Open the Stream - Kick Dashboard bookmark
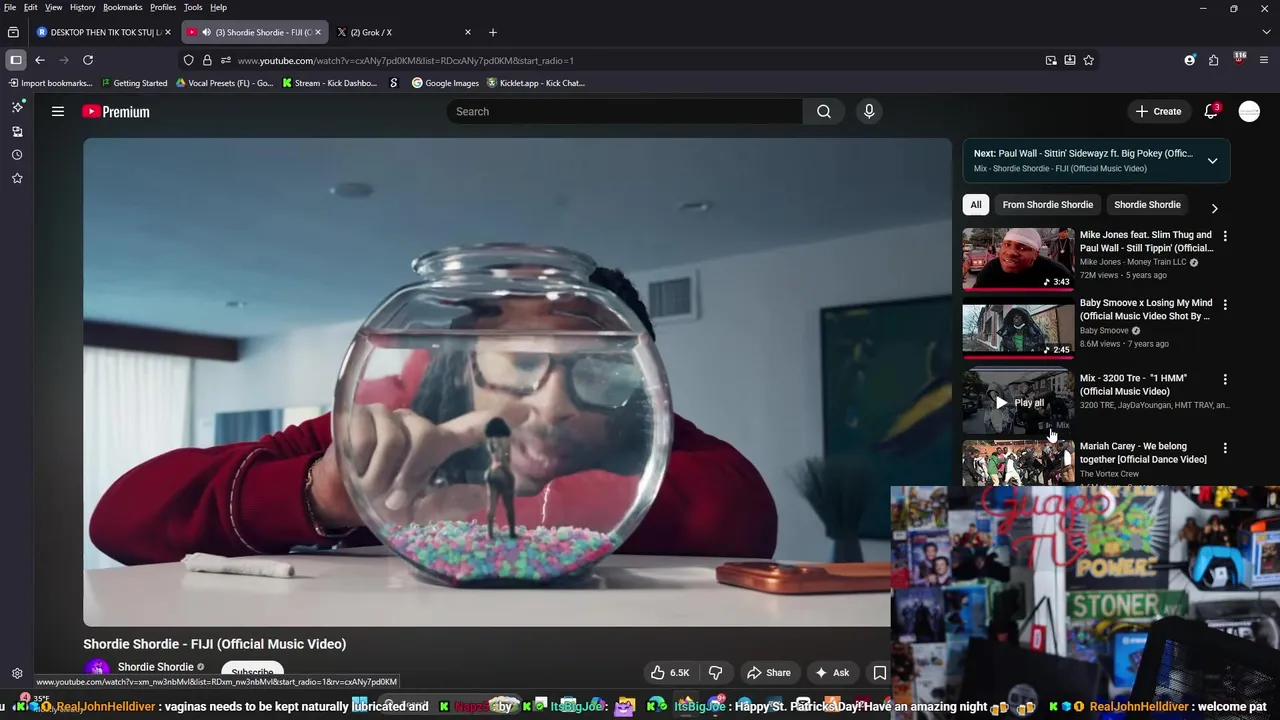The height and width of the screenshot is (720, 1280). click(329, 83)
